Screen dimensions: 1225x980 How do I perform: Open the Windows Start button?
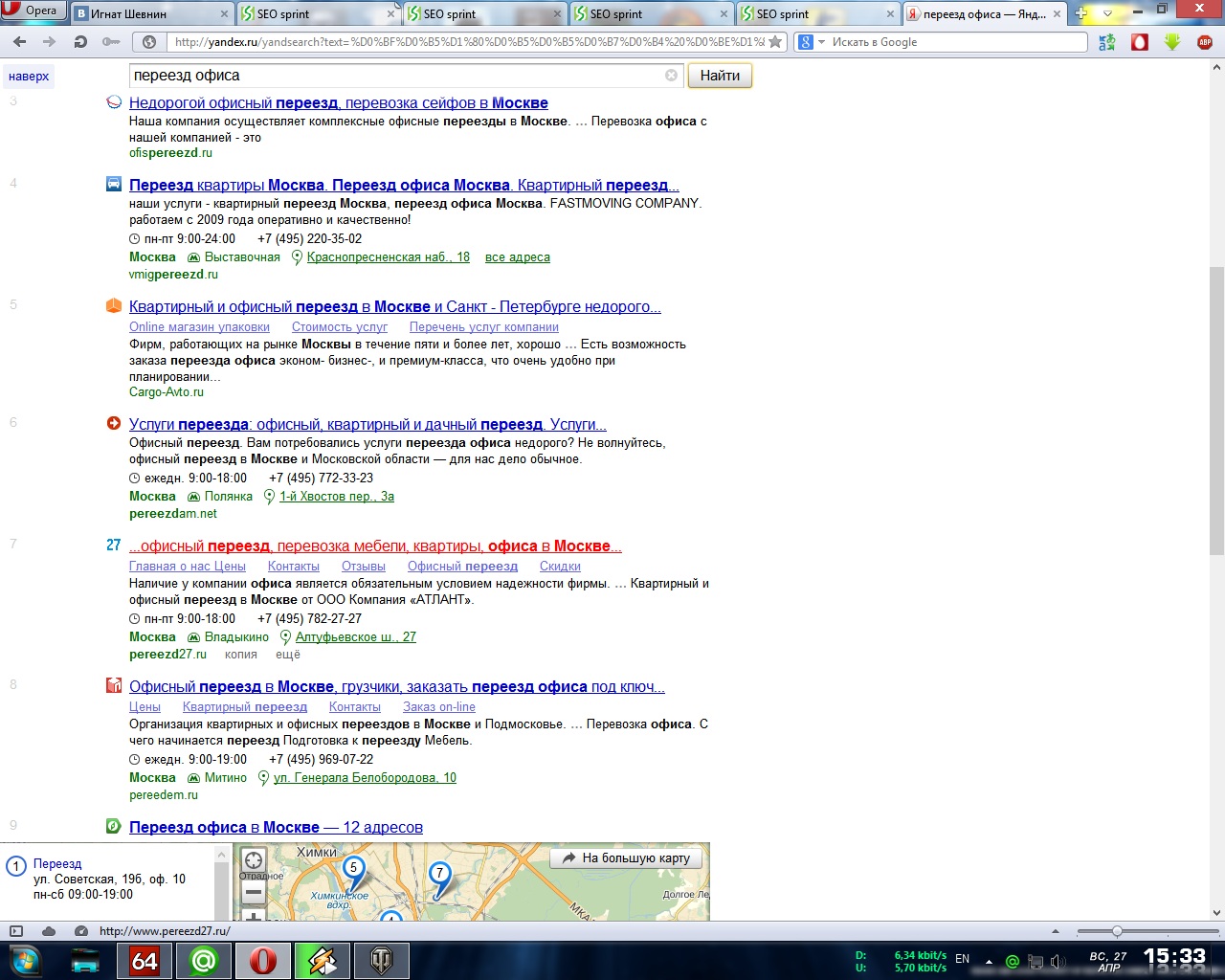pos(26,960)
